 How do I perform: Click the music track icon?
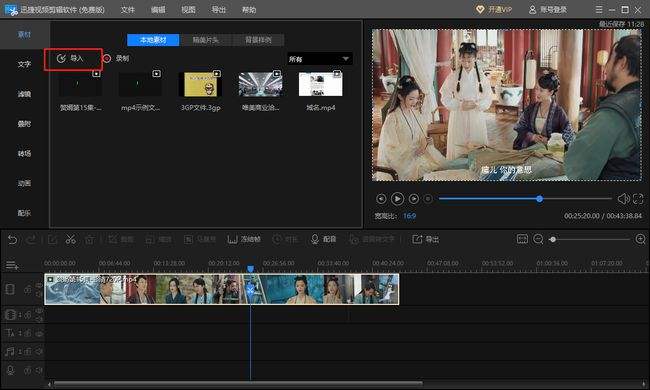pyautogui.click(x=10, y=351)
